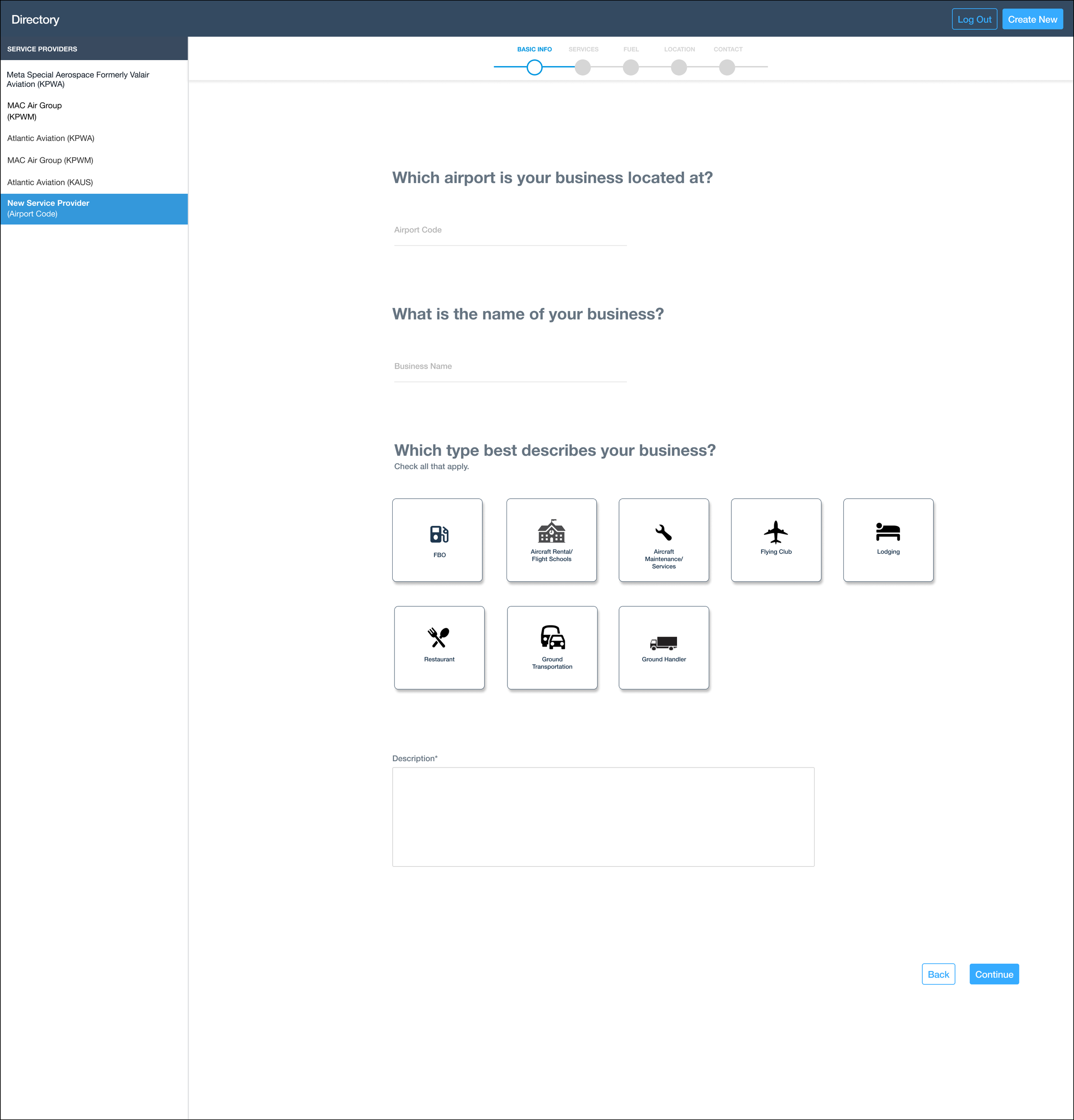
Task: Pick the Aircraft Maintenance wrench icon
Action: tap(663, 533)
